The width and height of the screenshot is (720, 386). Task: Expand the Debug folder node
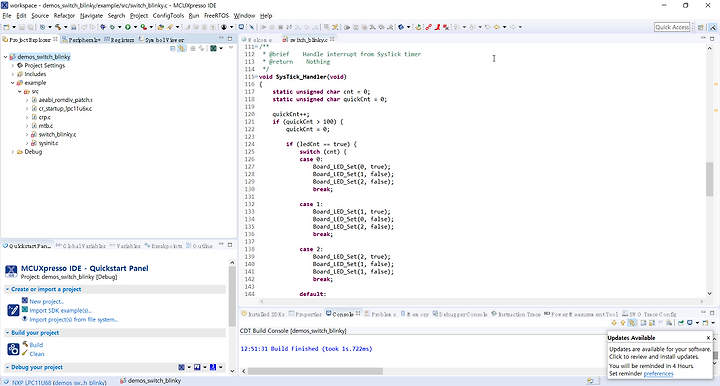pos(13,152)
